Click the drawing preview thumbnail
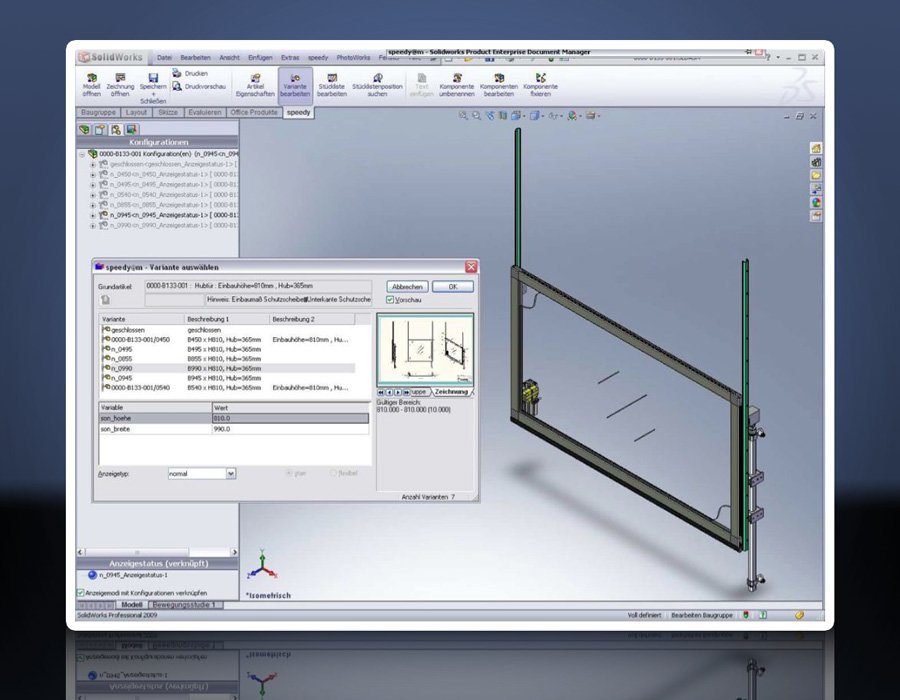Viewport: 900px width, 700px height. click(425, 350)
